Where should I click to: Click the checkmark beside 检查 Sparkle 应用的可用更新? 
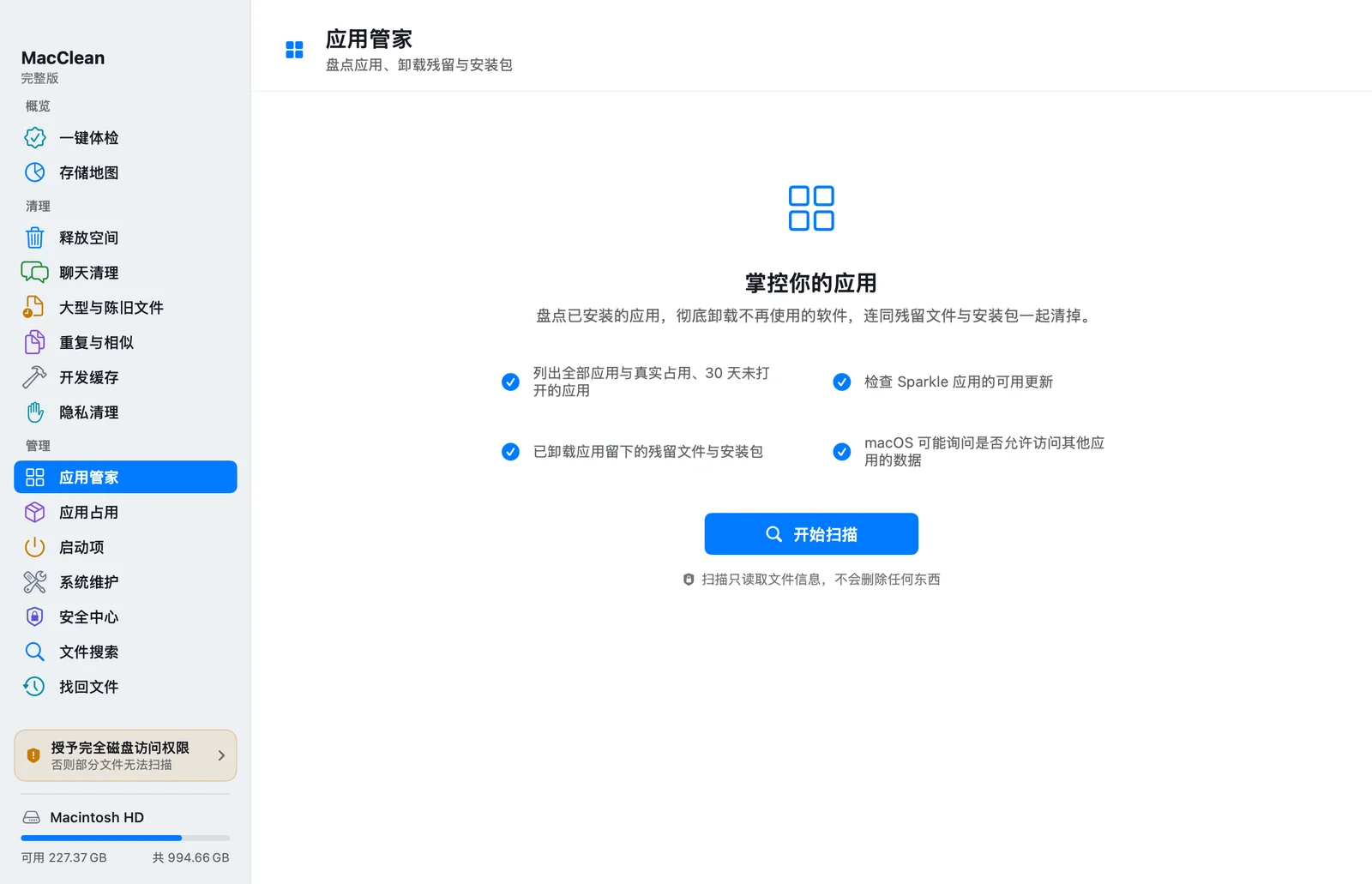click(842, 382)
